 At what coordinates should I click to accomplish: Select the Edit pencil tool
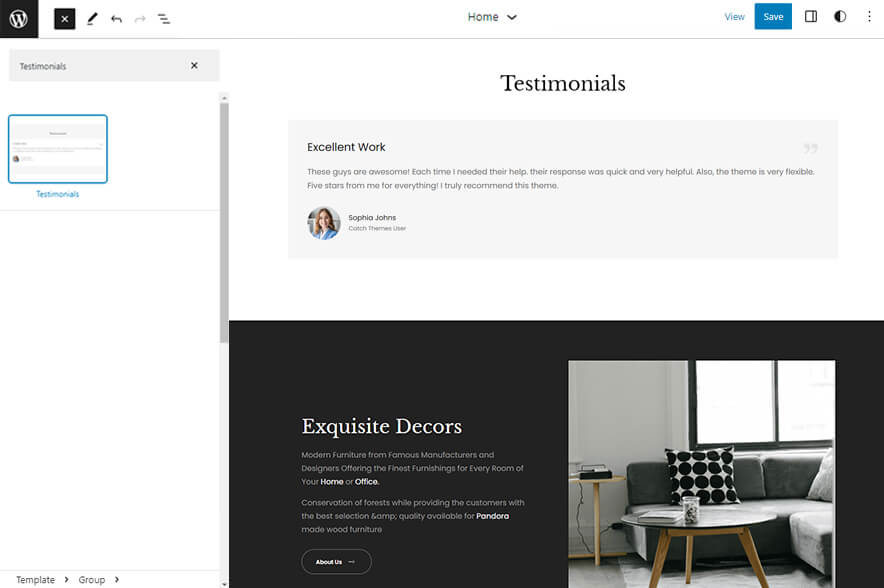(93, 18)
